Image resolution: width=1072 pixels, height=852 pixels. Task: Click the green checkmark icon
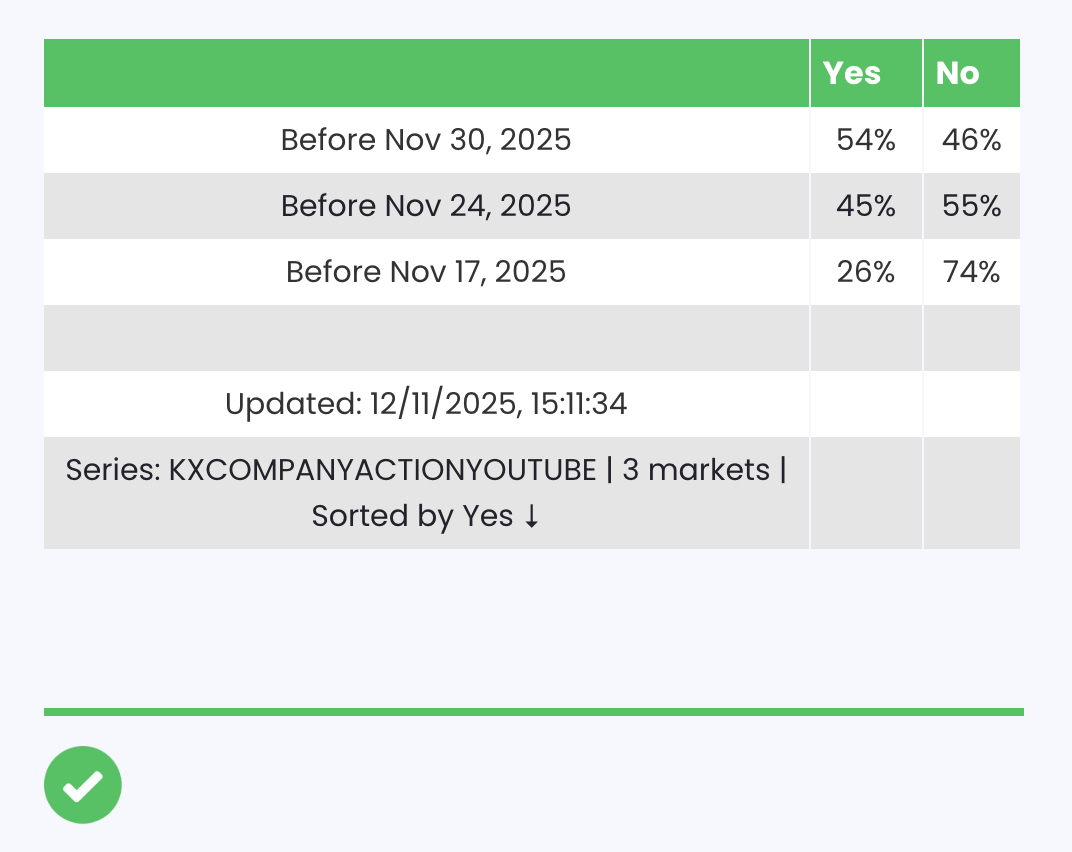[x=83, y=785]
